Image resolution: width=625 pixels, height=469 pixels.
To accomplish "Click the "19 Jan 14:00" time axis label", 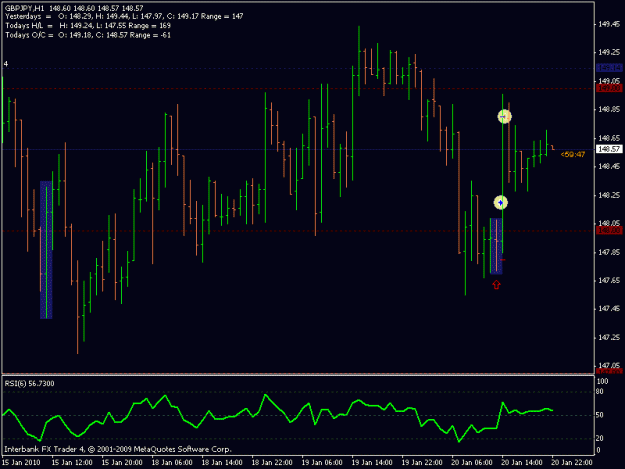I will tap(371, 463).
